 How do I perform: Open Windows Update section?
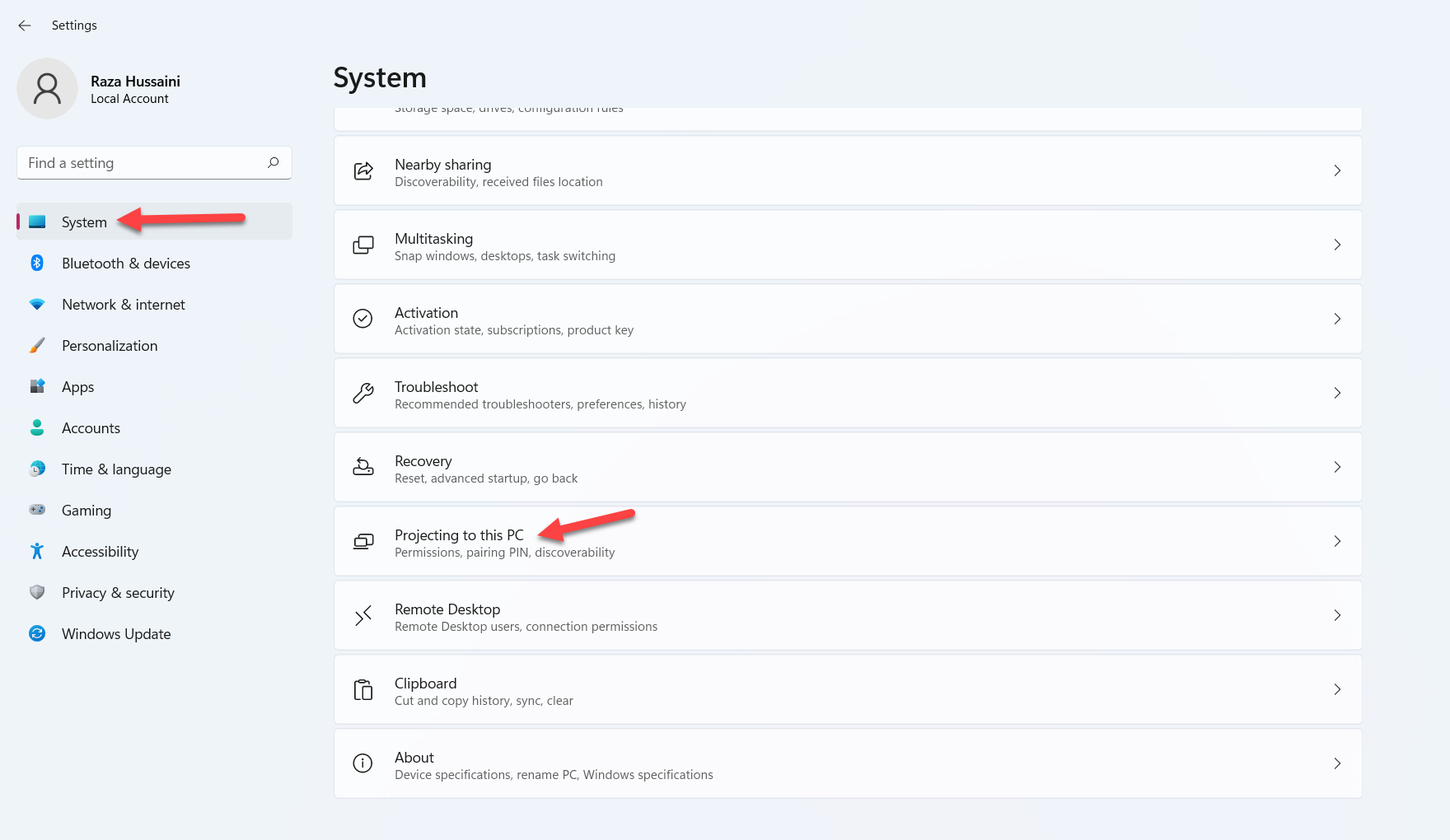(x=116, y=634)
